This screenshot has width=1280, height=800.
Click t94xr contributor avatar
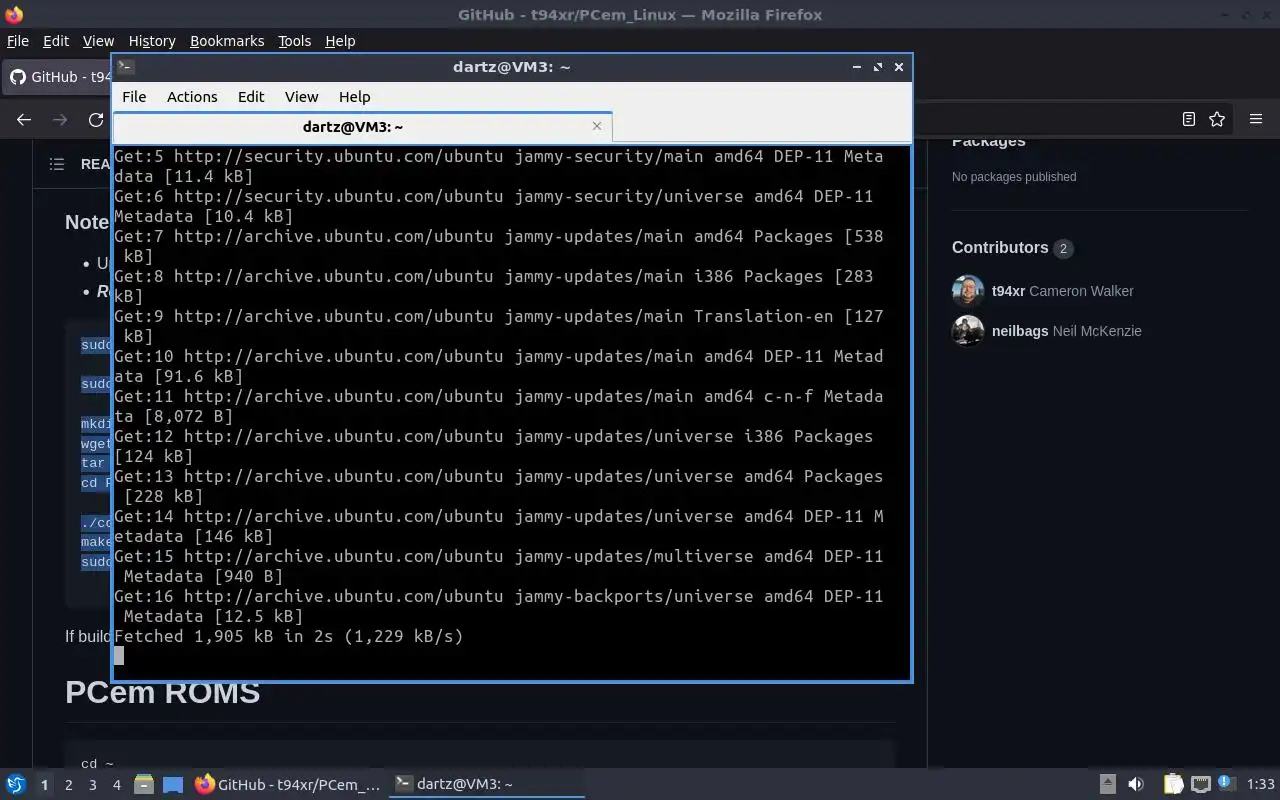(x=967, y=291)
